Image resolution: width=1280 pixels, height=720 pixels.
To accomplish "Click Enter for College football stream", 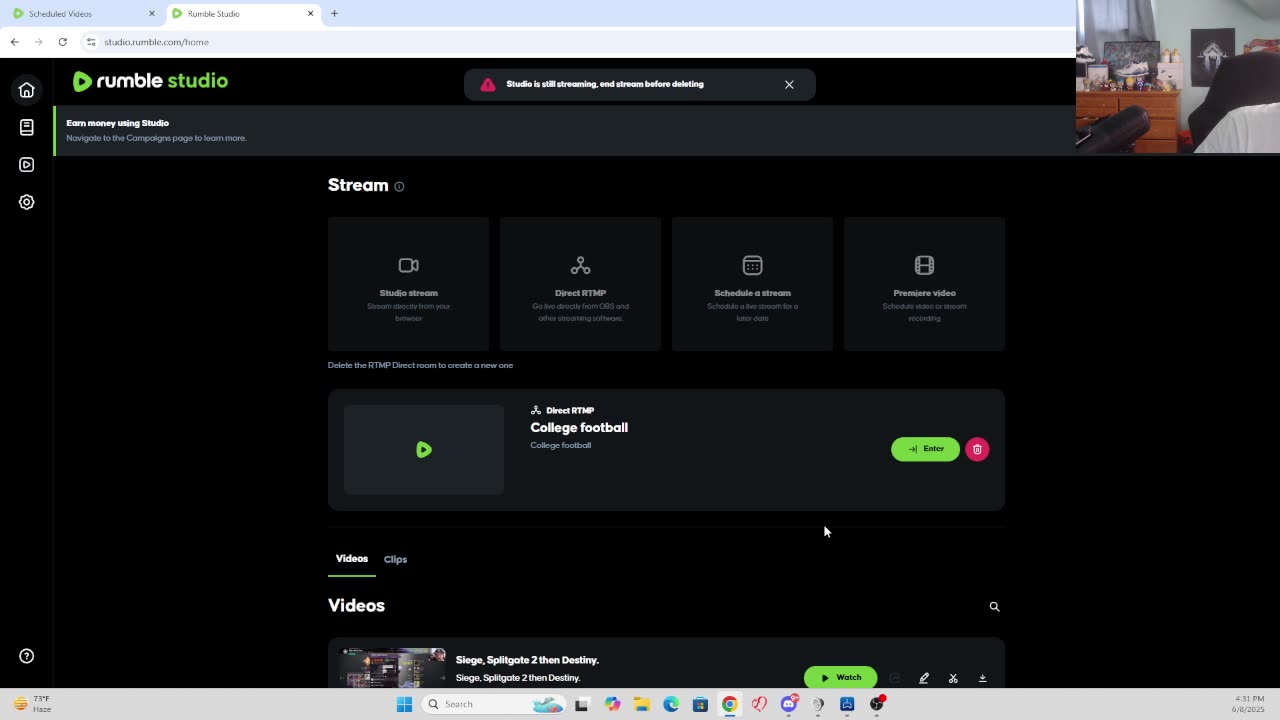I will coord(925,449).
